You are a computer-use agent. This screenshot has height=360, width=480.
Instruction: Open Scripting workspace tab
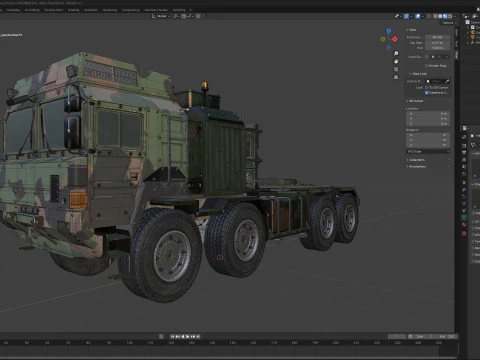(x=179, y=10)
